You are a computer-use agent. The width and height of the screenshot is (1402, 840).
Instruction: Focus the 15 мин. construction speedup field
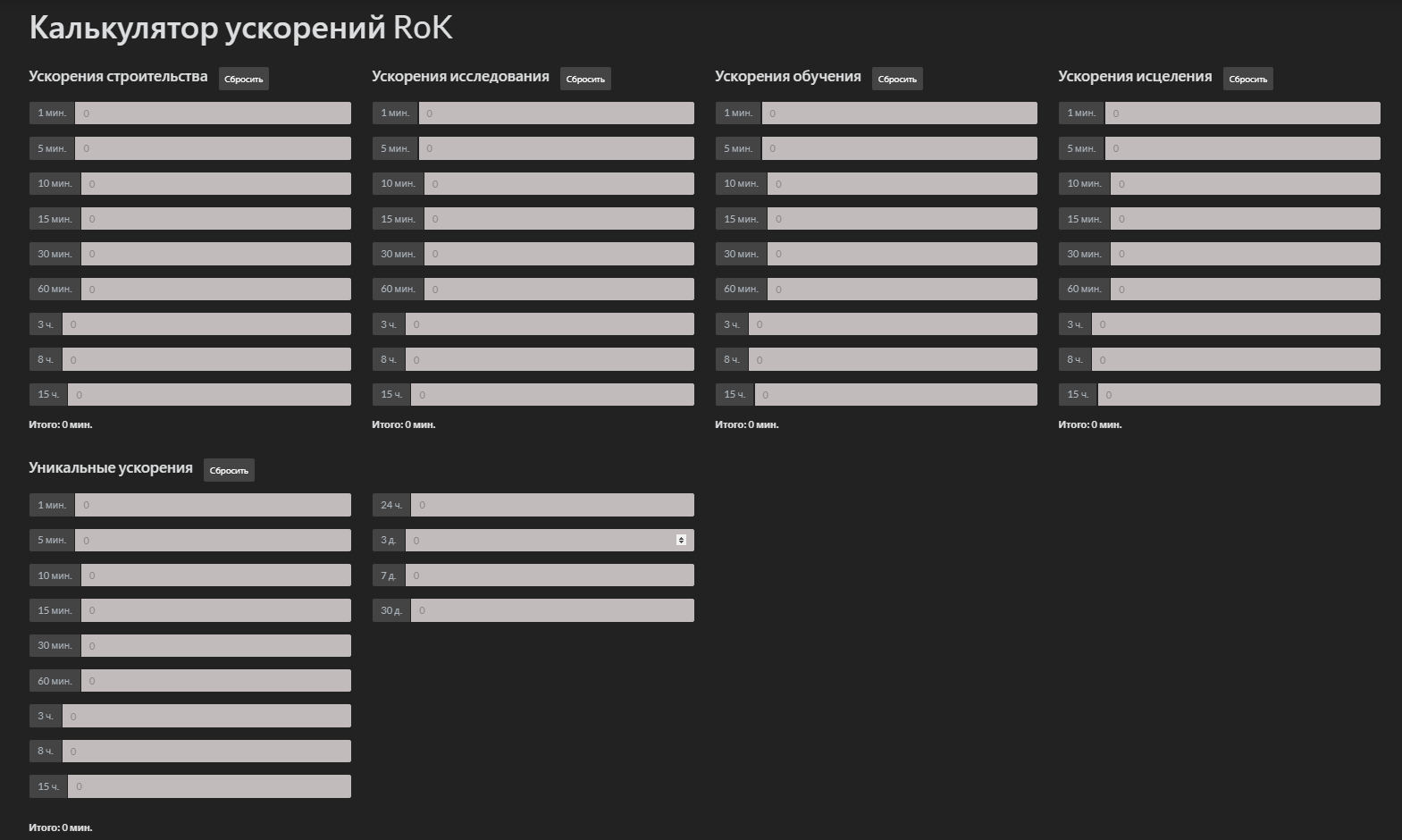pyautogui.click(x=216, y=219)
